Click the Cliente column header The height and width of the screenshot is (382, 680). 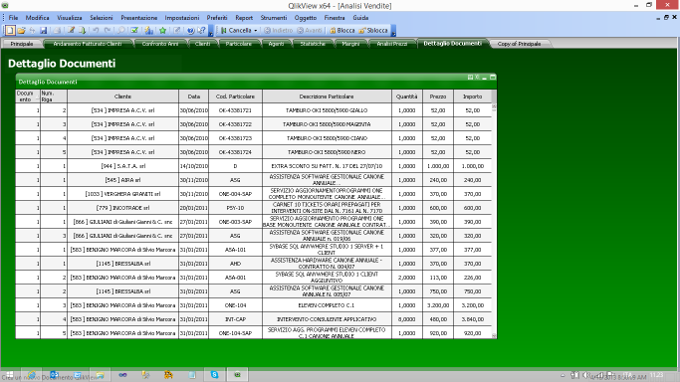coord(123,96)
